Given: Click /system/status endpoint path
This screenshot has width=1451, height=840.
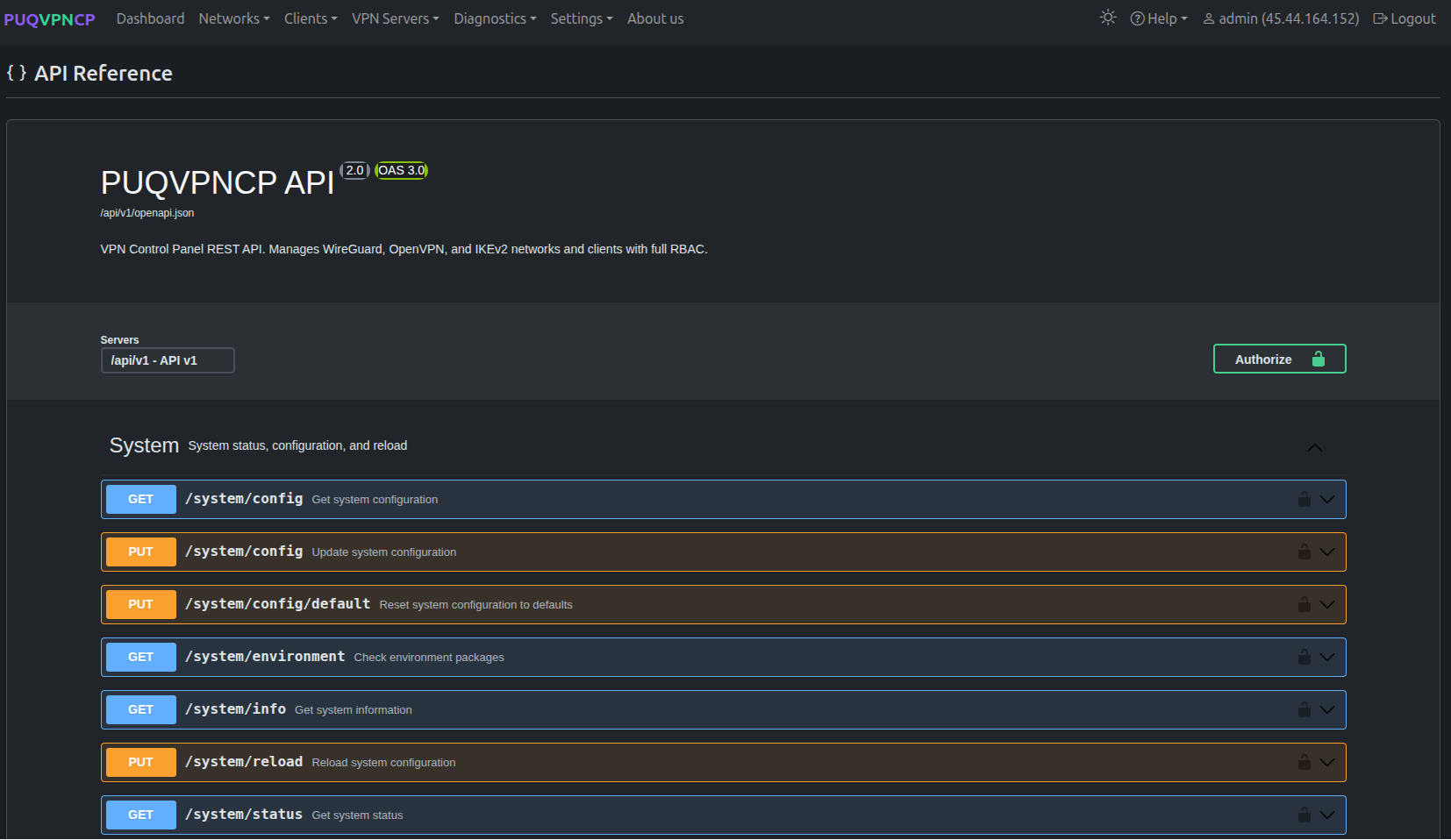Looking at the screenshot, I should click(x=244, y=814).
